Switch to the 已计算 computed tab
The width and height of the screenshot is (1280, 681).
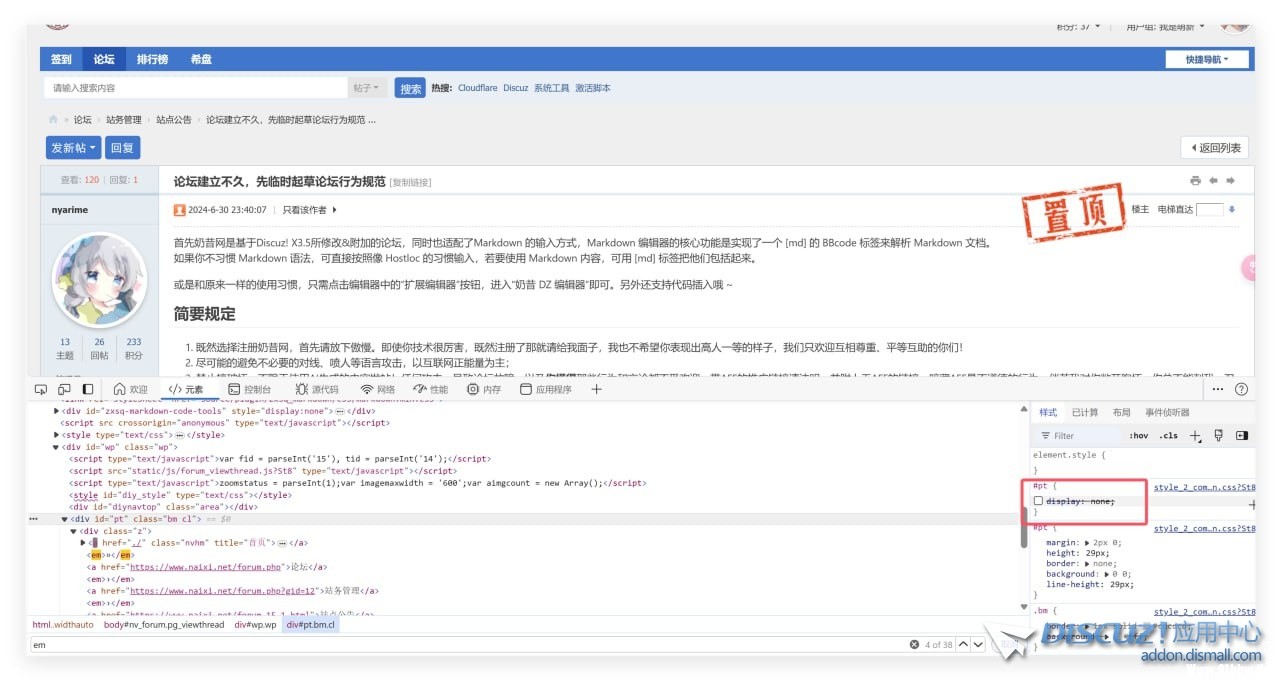pyautogui.click(x=1084, y=412)
